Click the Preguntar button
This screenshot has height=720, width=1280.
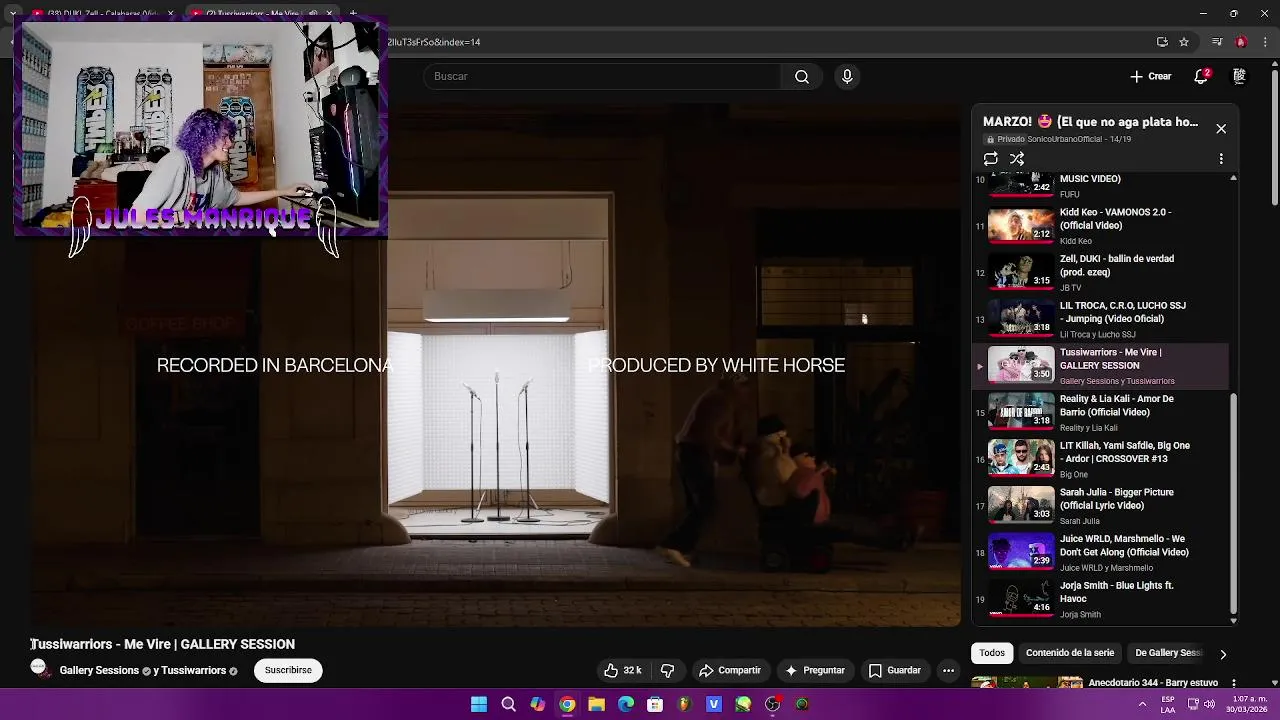(x=815, y=670)
